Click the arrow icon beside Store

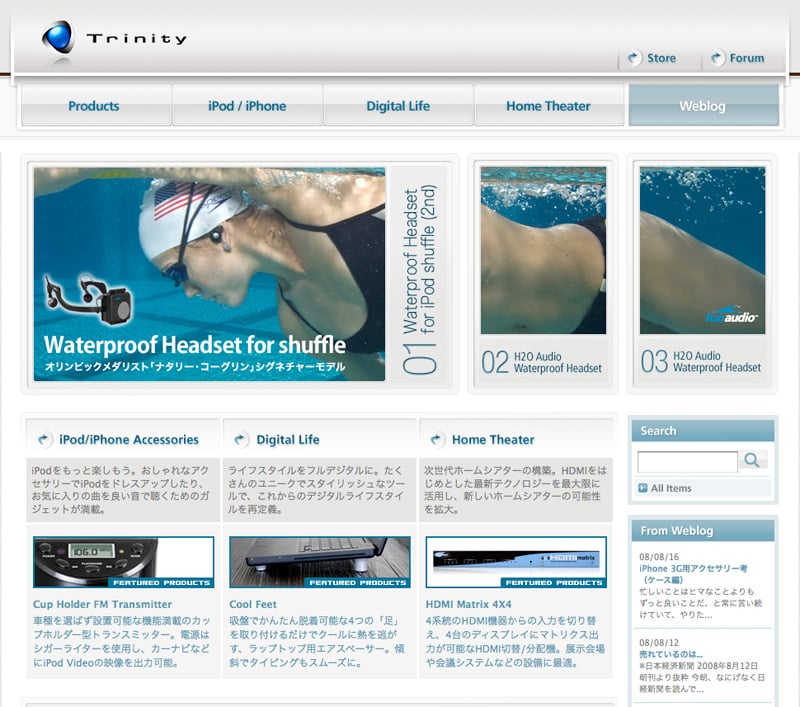(x=634, y=59)
